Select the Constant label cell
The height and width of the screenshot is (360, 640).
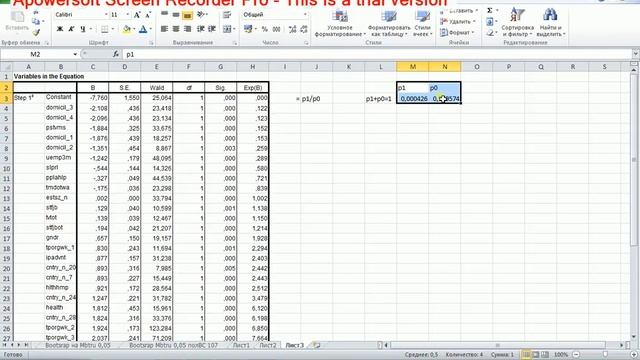point(60,98)
